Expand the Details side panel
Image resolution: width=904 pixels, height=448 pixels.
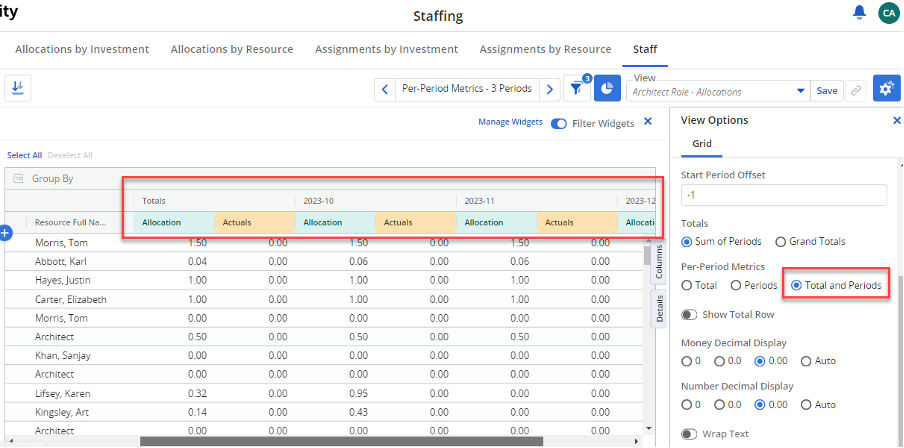coord(659,308)
